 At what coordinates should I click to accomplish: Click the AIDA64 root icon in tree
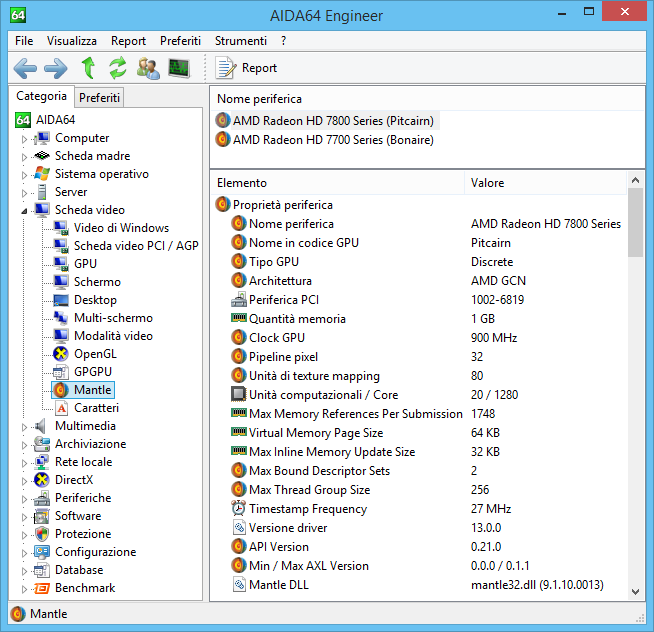[x=23, y=120]
